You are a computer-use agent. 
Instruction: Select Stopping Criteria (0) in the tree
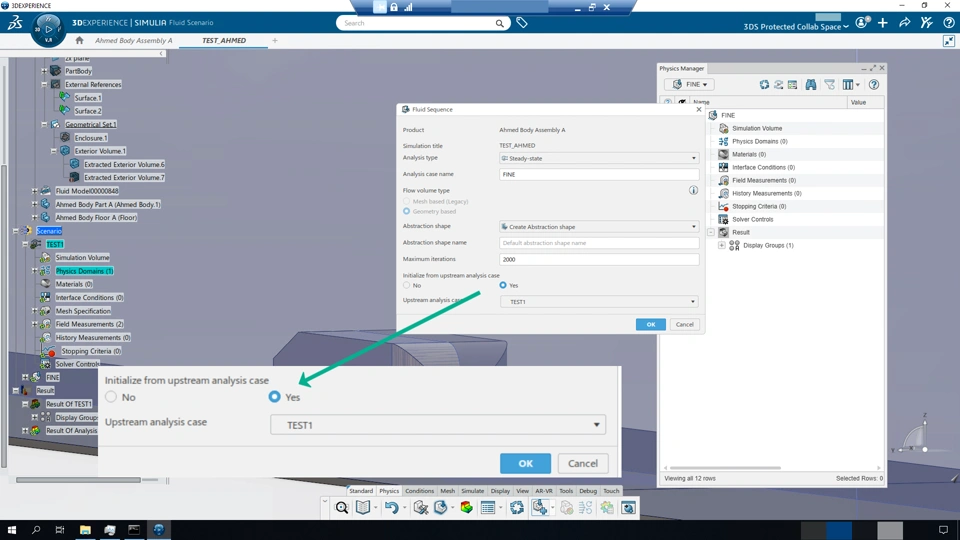click(x=91, y=351)
